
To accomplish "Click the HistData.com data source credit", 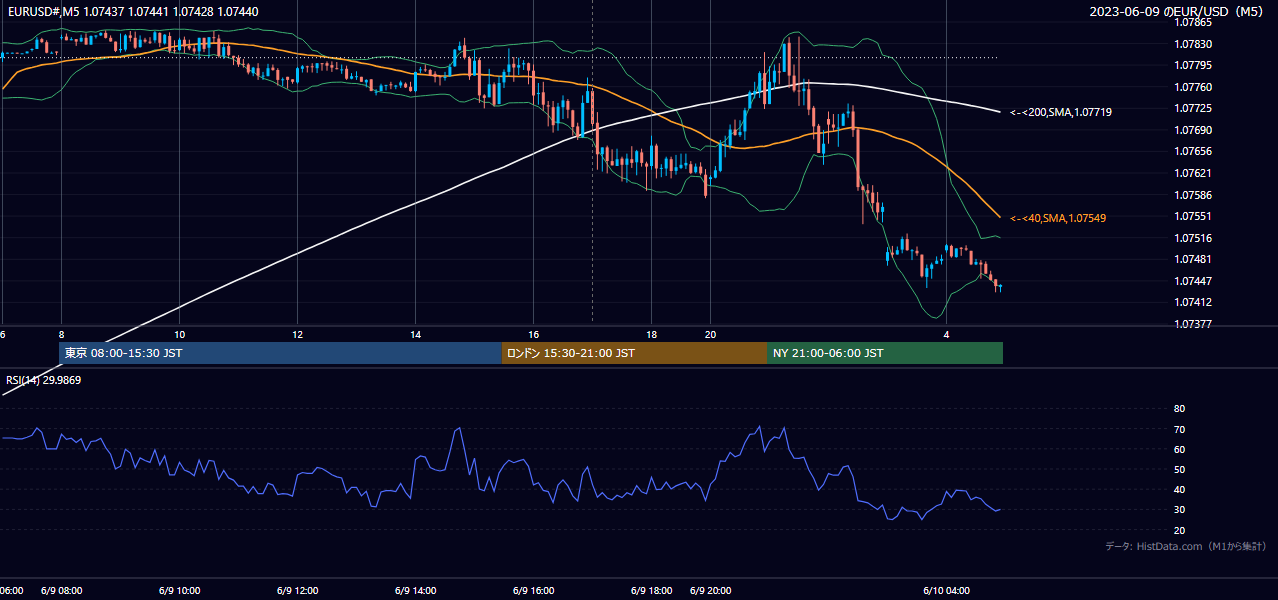I will [x=1186, y=546].
